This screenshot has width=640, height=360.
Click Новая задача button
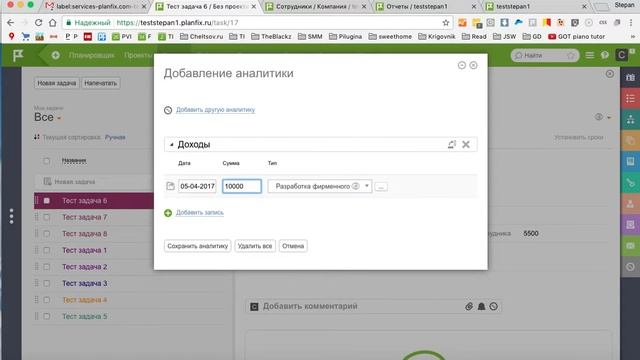pos(57,83)
